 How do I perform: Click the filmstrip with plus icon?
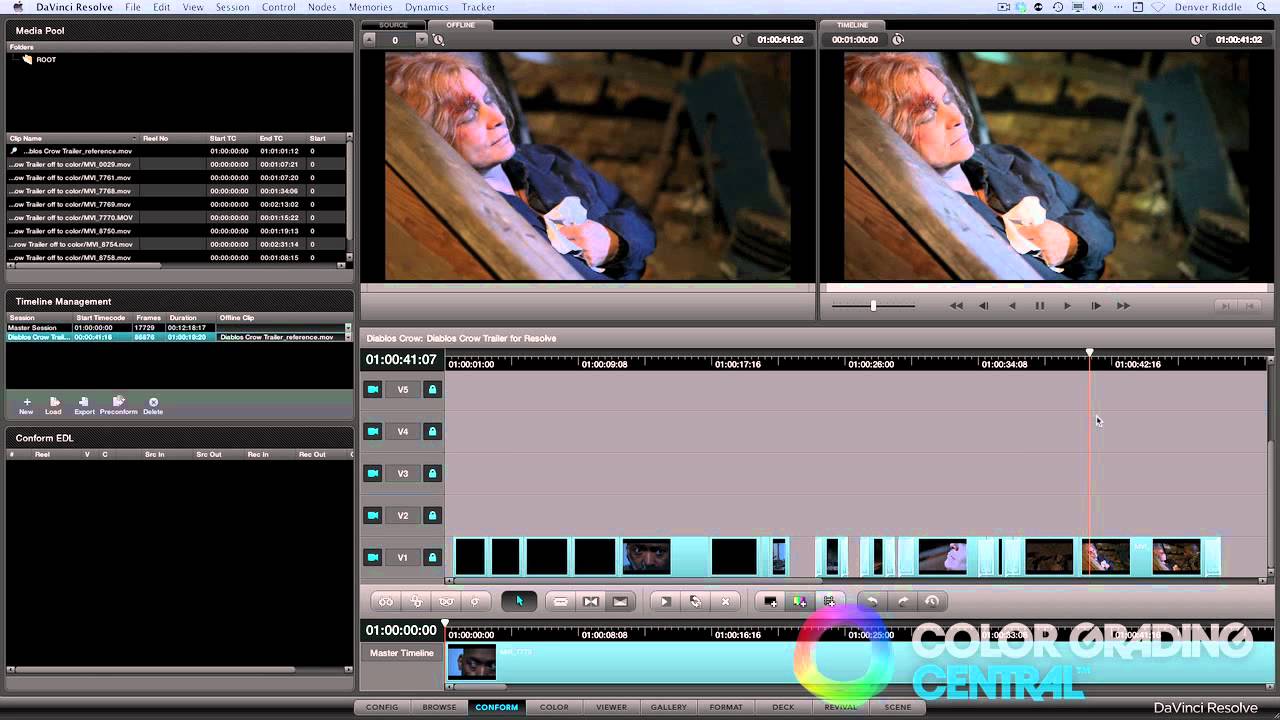(829, 601)
